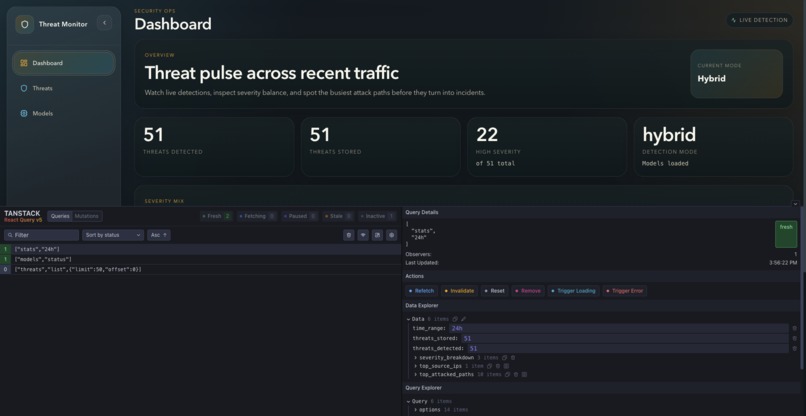
Task: Select the ["stats","24h"] query row
Action: click(200, 249)
